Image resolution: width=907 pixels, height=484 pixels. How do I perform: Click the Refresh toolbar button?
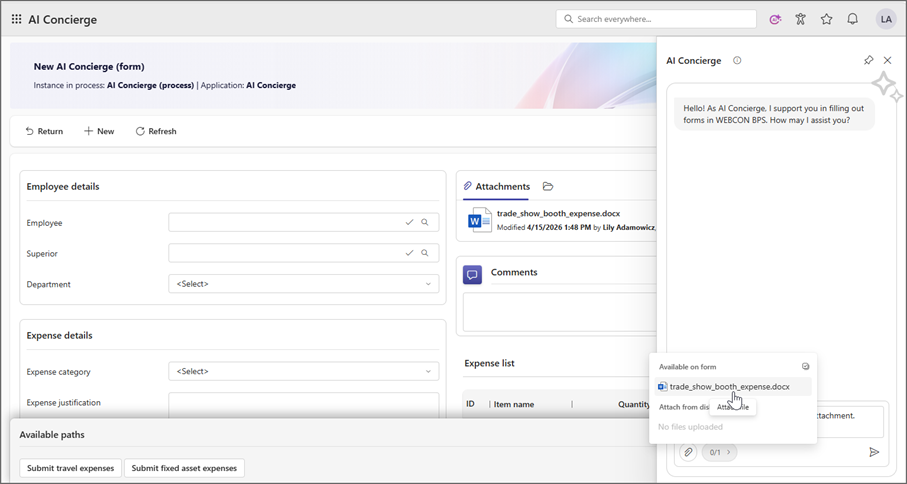pos(156,131)
